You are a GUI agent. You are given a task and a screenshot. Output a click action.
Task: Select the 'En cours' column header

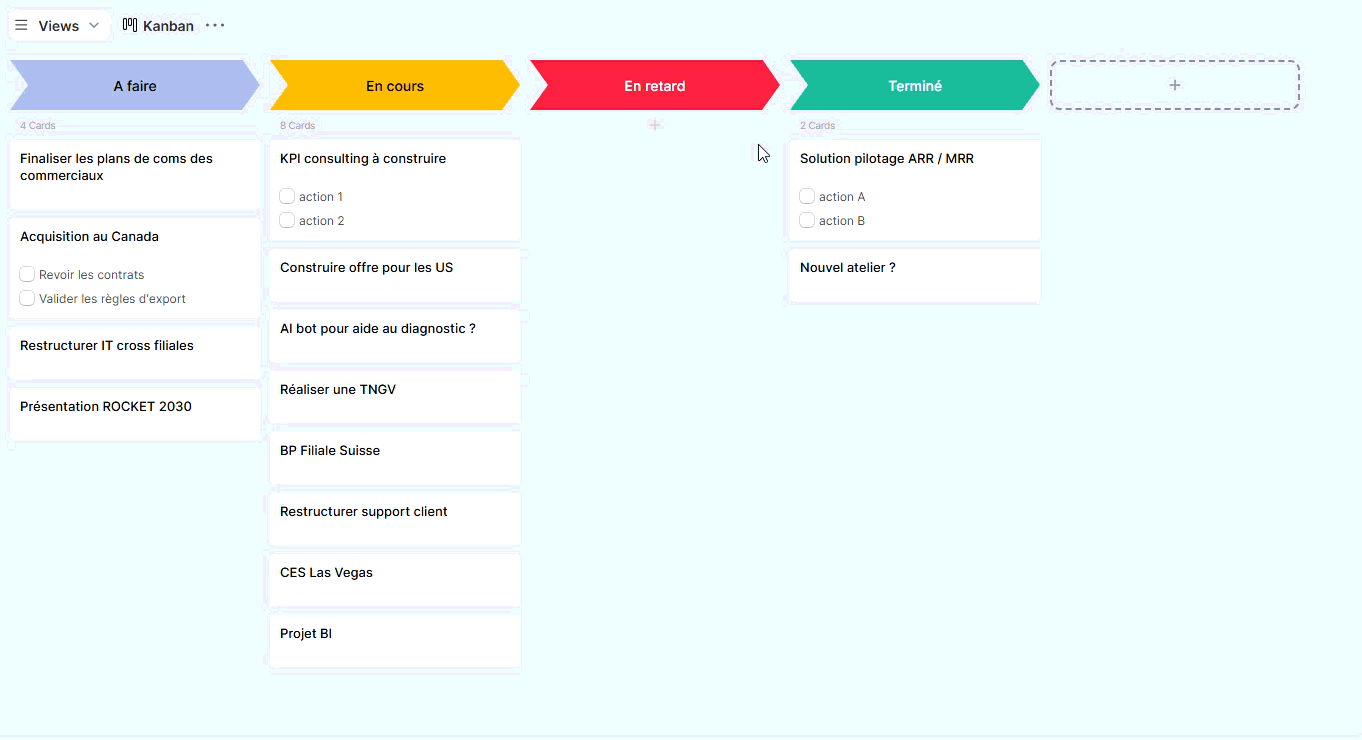point(395,86)
